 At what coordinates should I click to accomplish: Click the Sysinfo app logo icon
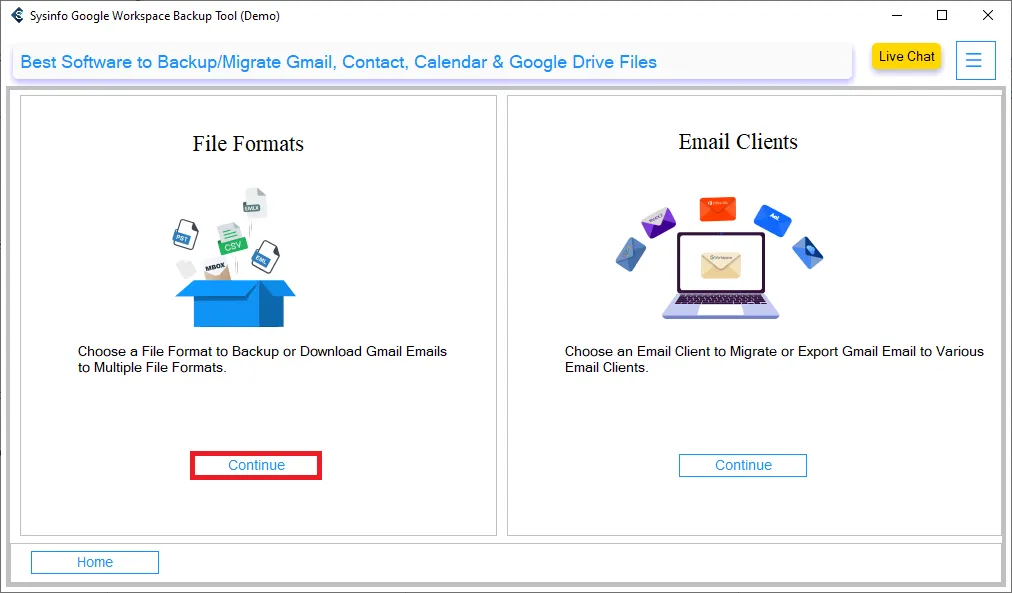17,15
